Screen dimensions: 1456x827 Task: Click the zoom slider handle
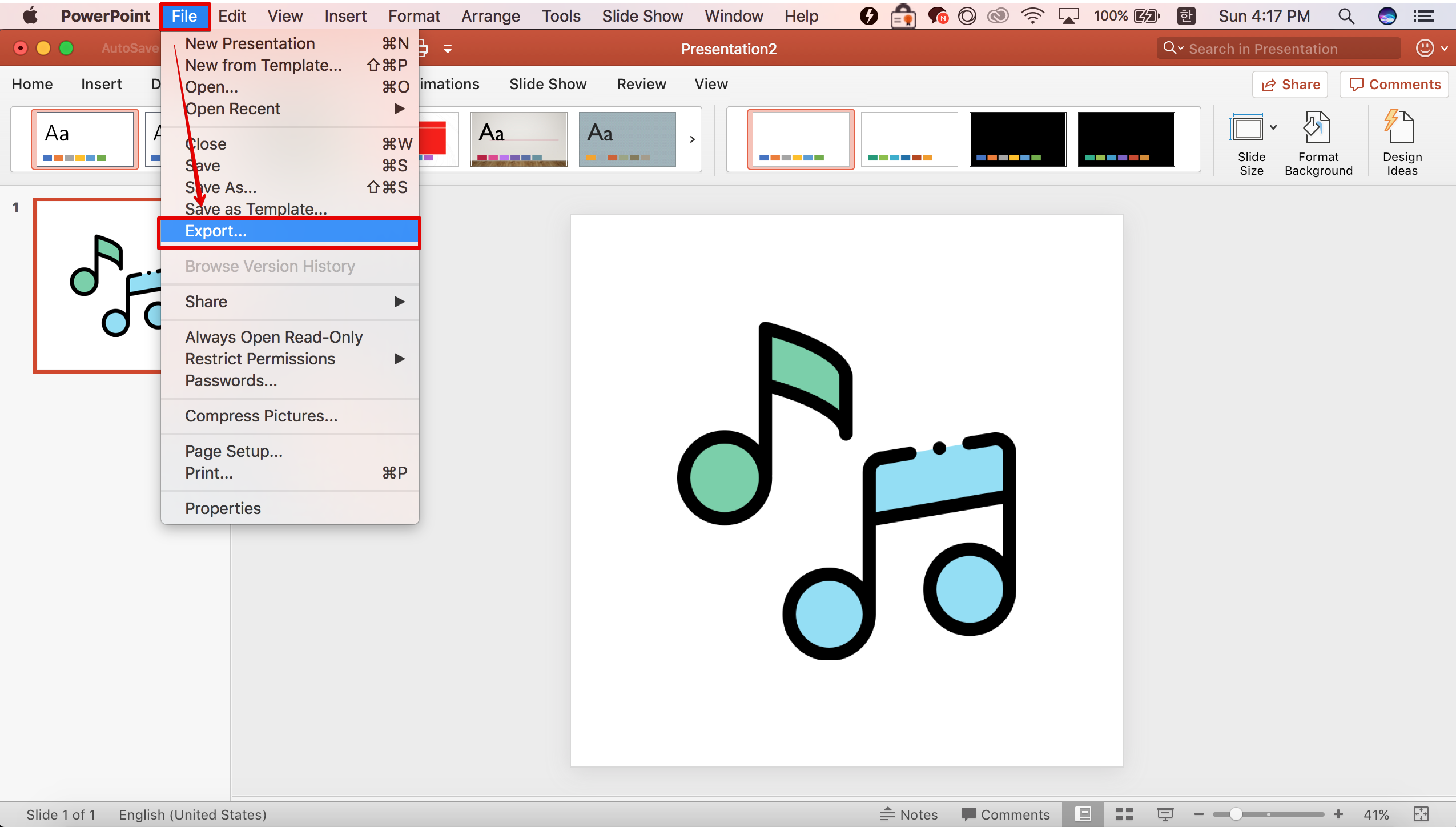click(1236, 814)
